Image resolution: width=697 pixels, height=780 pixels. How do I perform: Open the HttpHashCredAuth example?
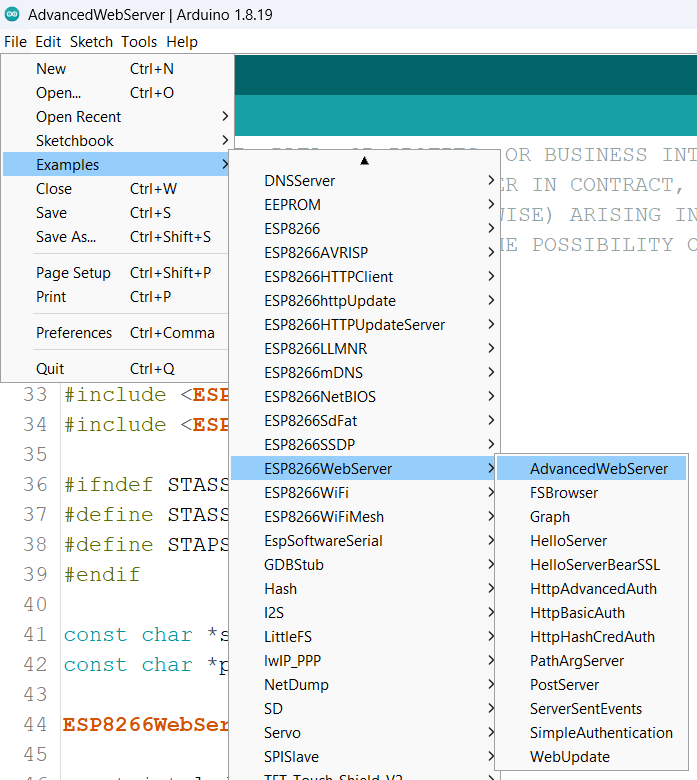pyautogui.click(x=592, y=636)
